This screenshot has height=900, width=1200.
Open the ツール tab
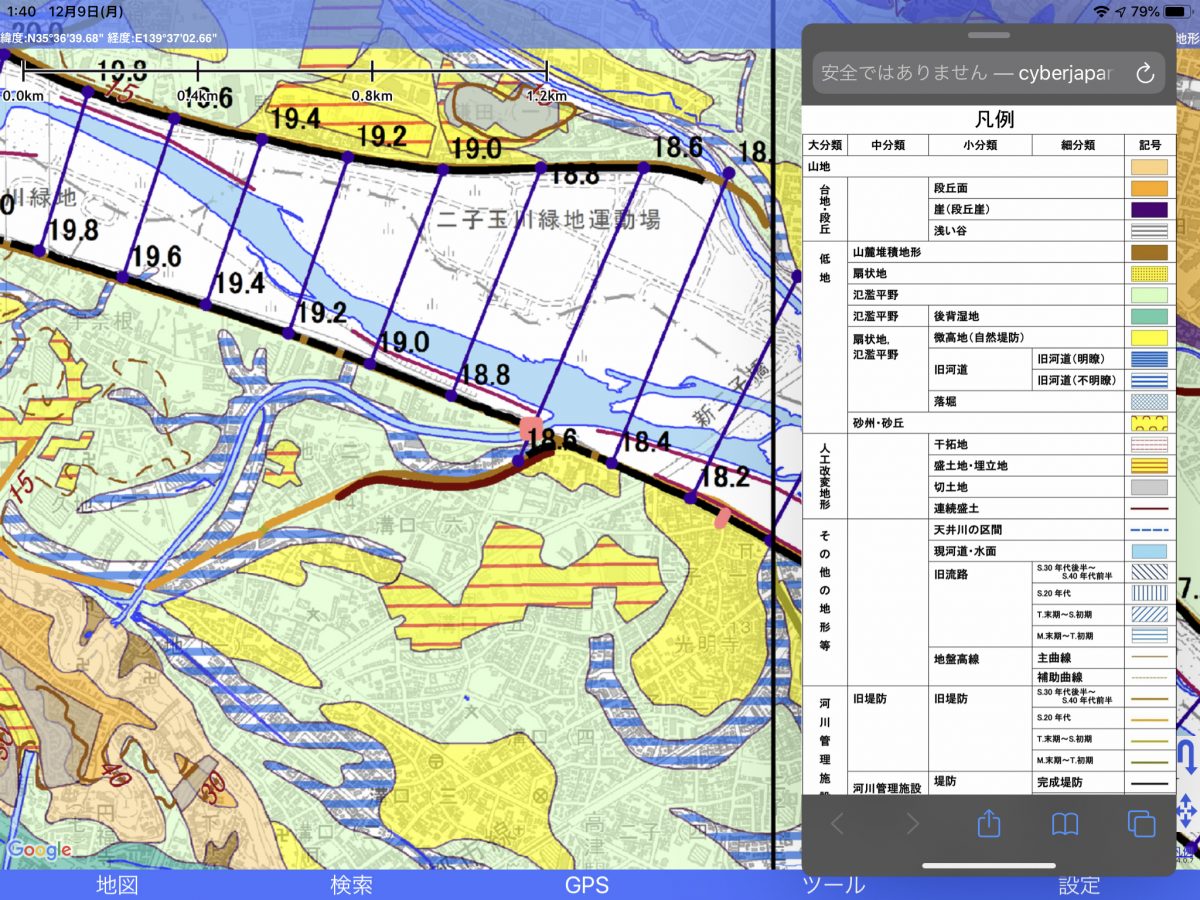point(833,884)
